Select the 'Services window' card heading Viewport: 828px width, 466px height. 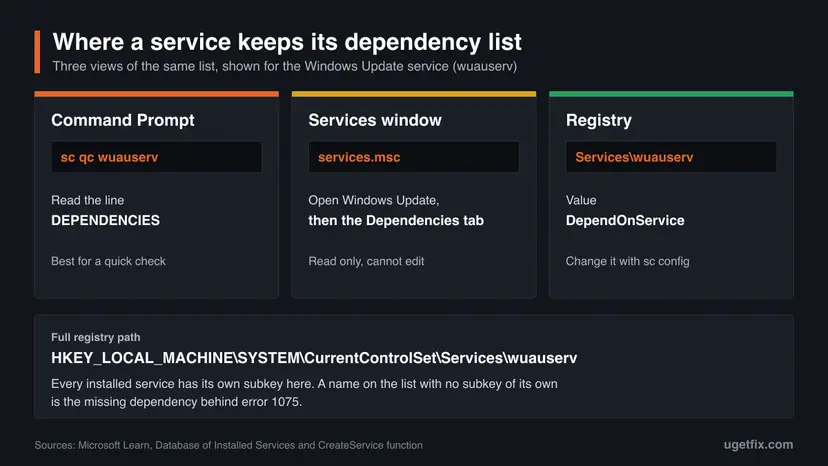coord(375,120)
